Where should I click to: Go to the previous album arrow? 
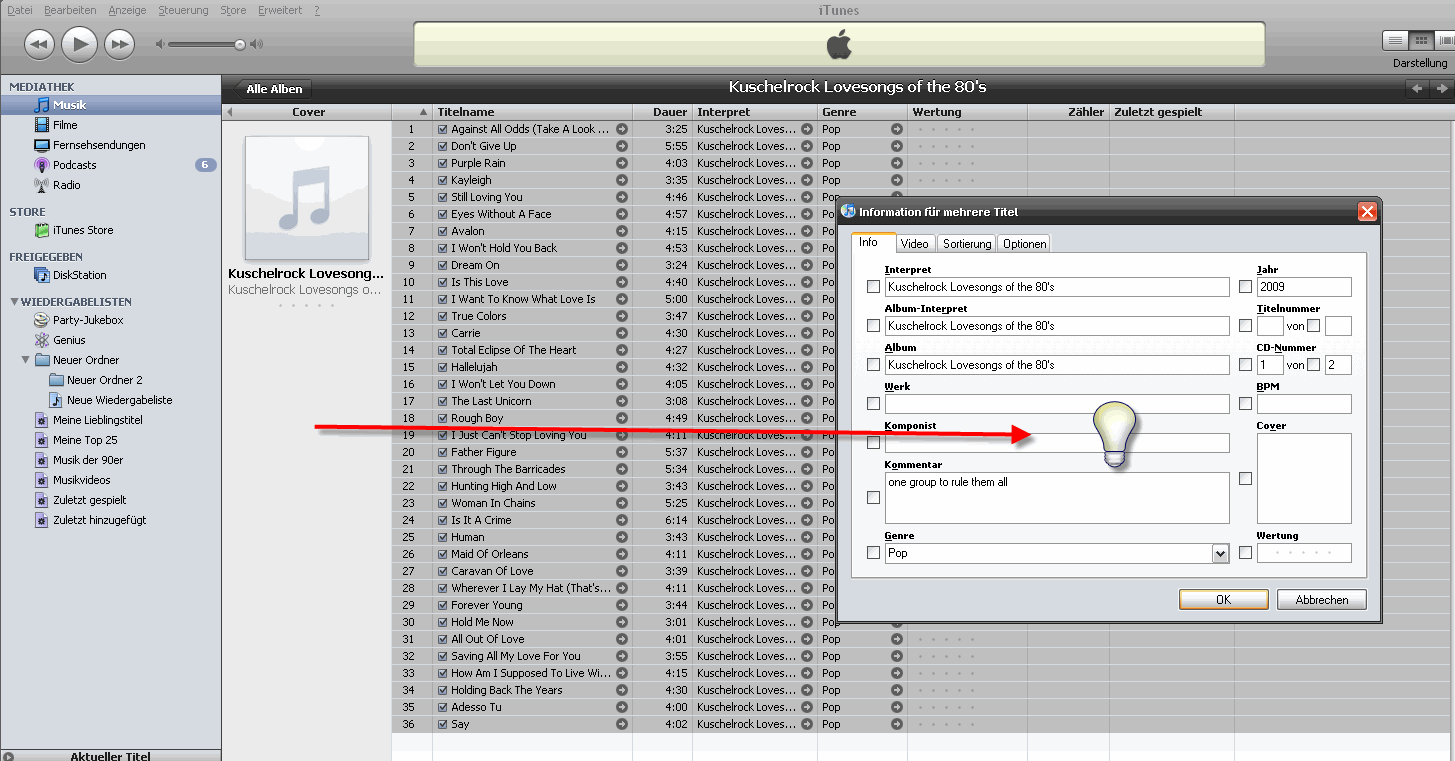[1417, 89]
